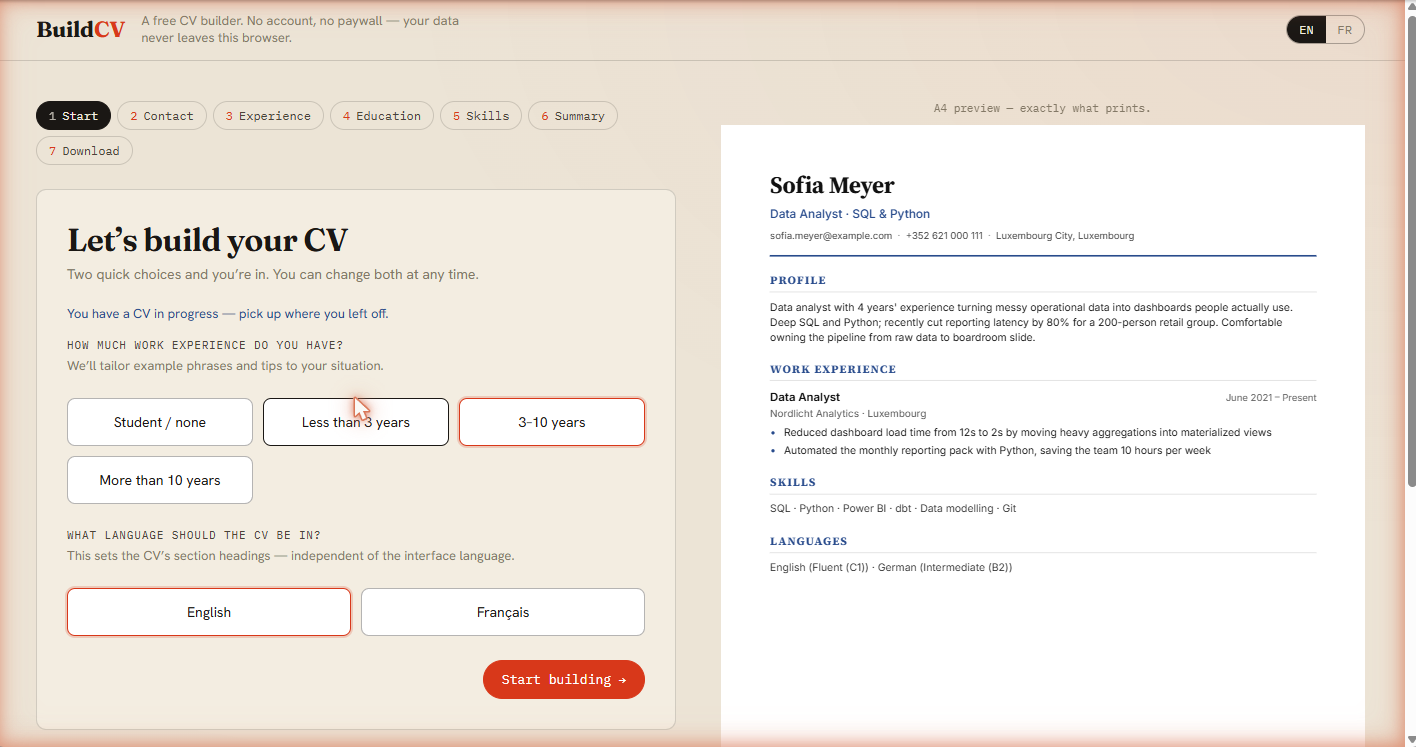Click Luxembourg City, Luxembourg in preview
Viewport: 1416px width, 747px height.
(x=1065, y=236)
